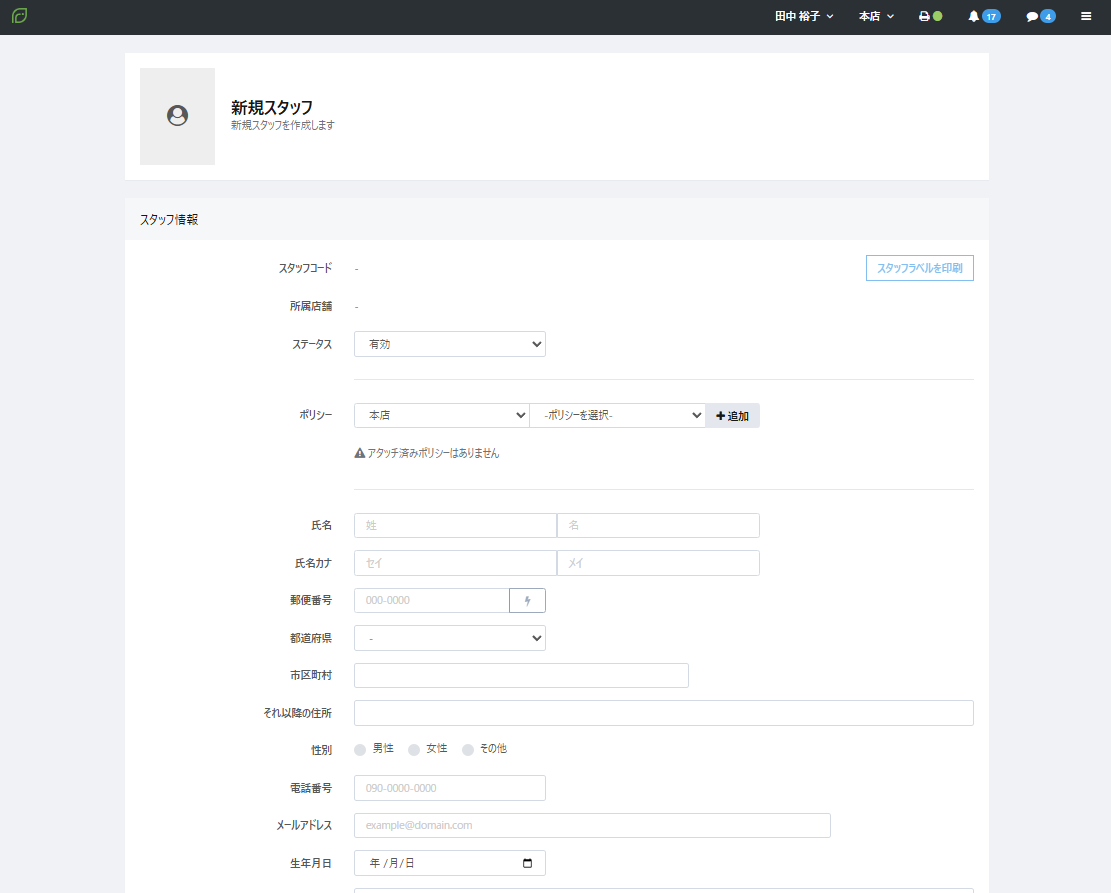Viewport: 1111px width, 893px height.
Task: Click the postal code lightning lookup icon
Action: [528, 600]
